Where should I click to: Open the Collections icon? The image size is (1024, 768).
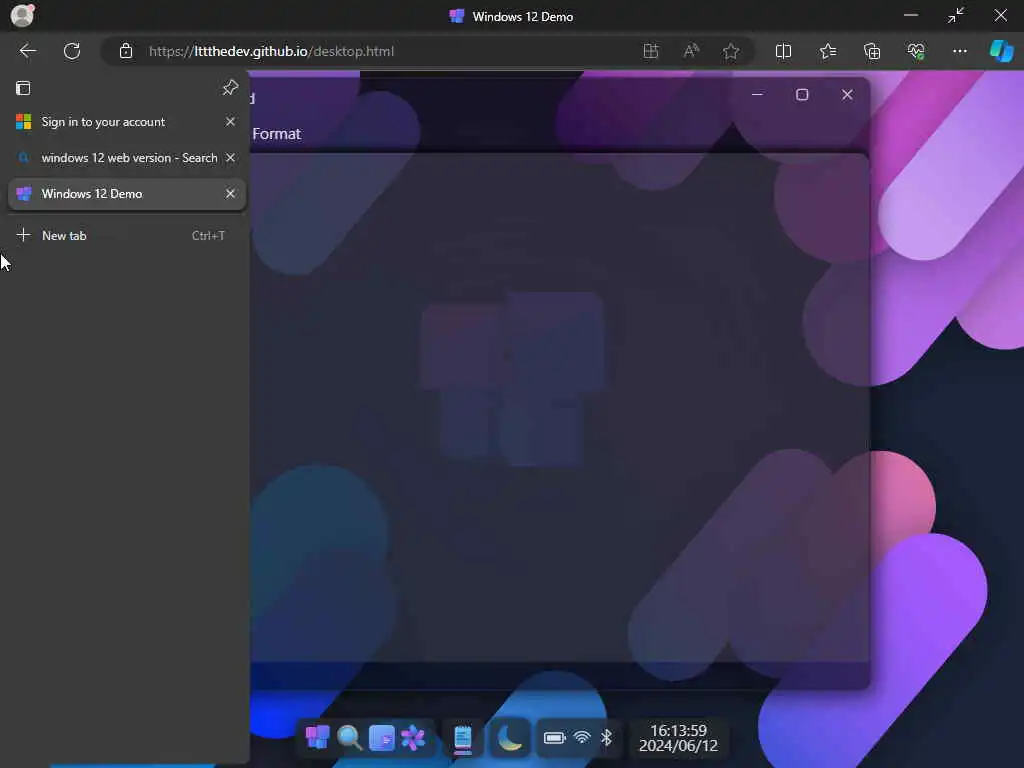pos(872,51)
